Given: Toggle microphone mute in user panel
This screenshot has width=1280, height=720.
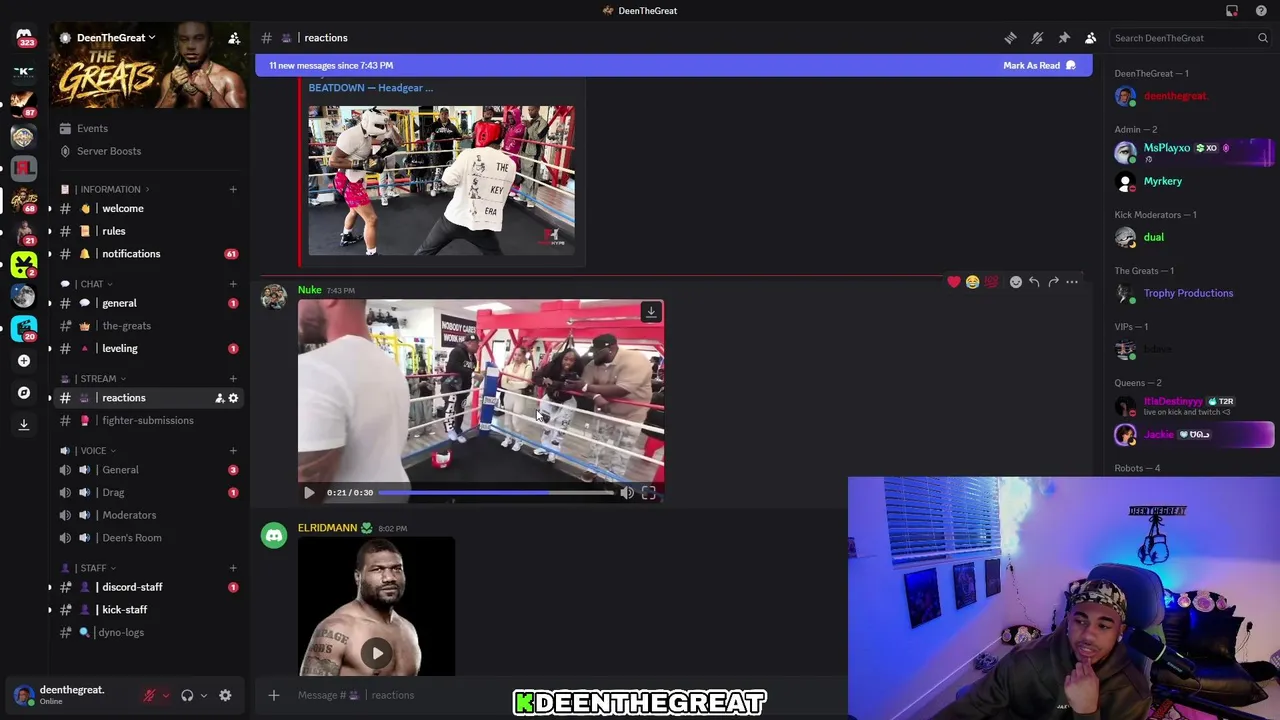Looking at the screenshot, I should (150, 695).
